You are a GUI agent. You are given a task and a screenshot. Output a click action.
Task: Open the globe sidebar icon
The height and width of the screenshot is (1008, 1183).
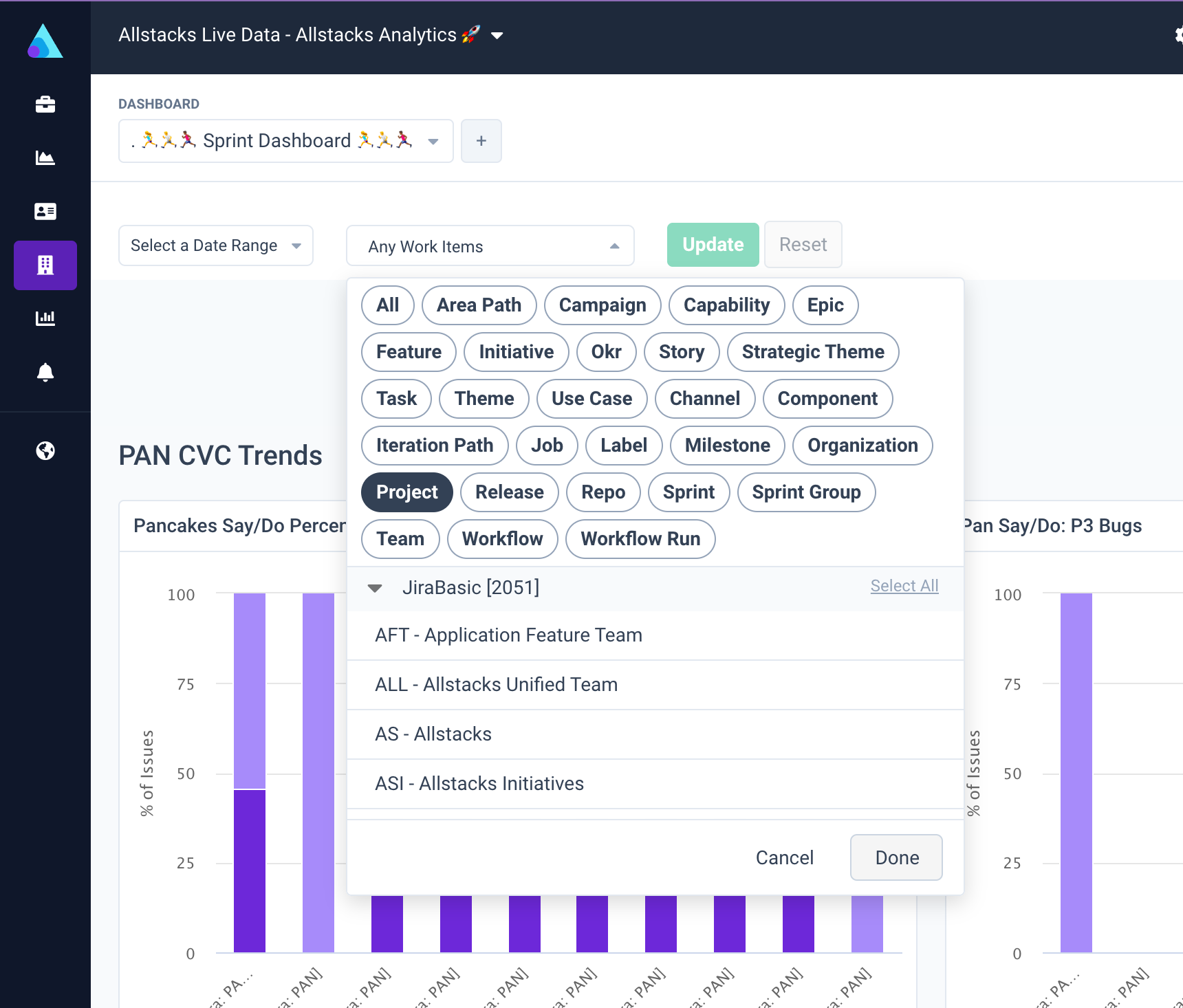click(45, 451)
